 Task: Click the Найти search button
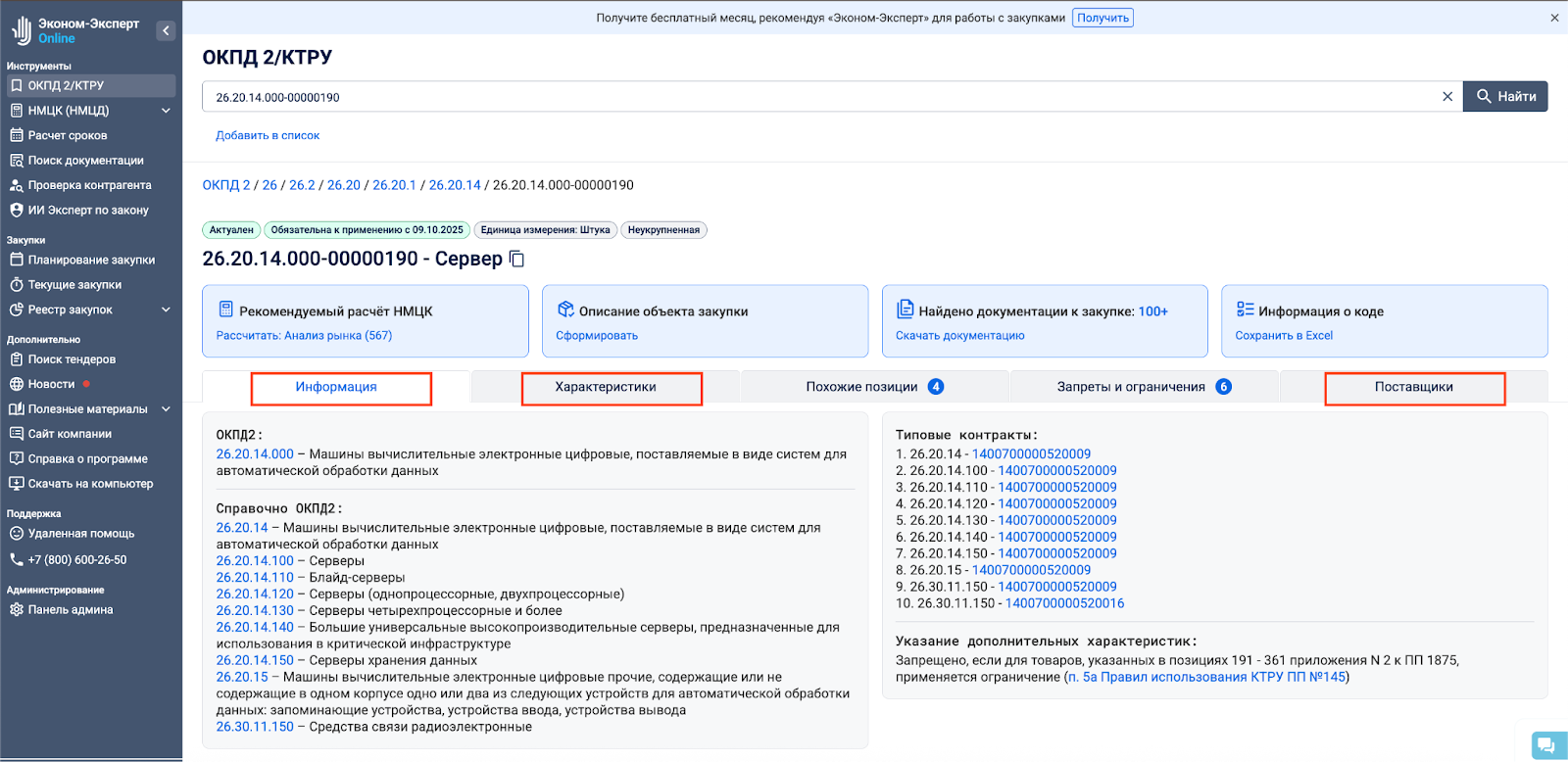(1505, 96)
